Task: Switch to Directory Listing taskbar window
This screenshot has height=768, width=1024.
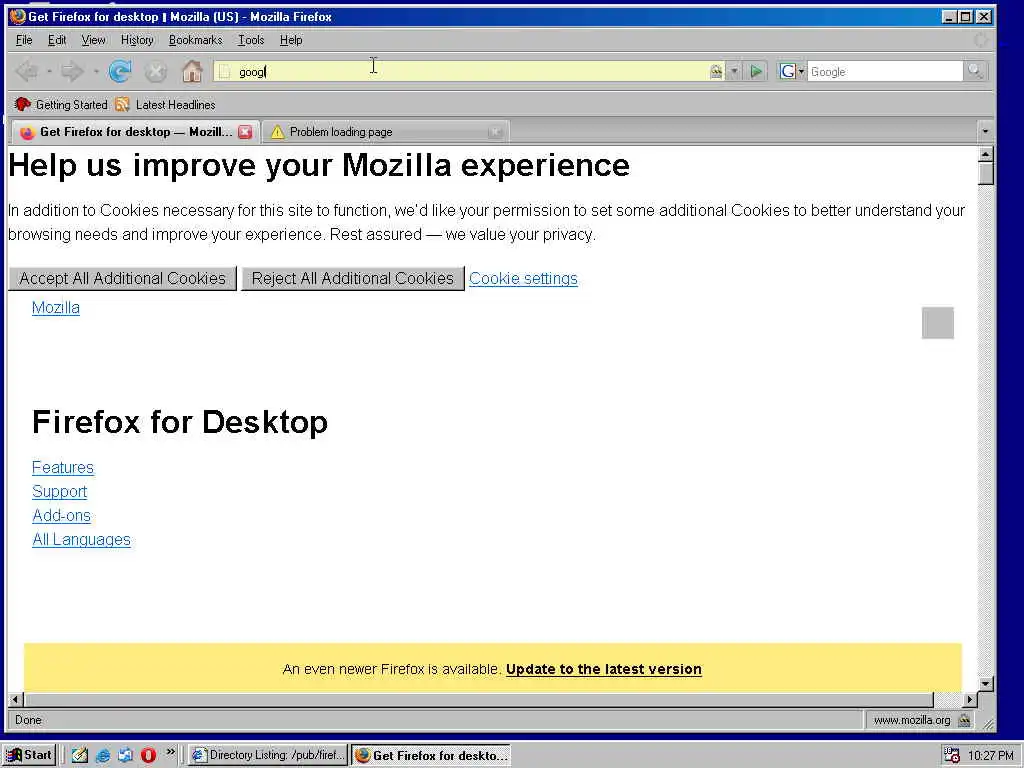Action: [268, 755]
